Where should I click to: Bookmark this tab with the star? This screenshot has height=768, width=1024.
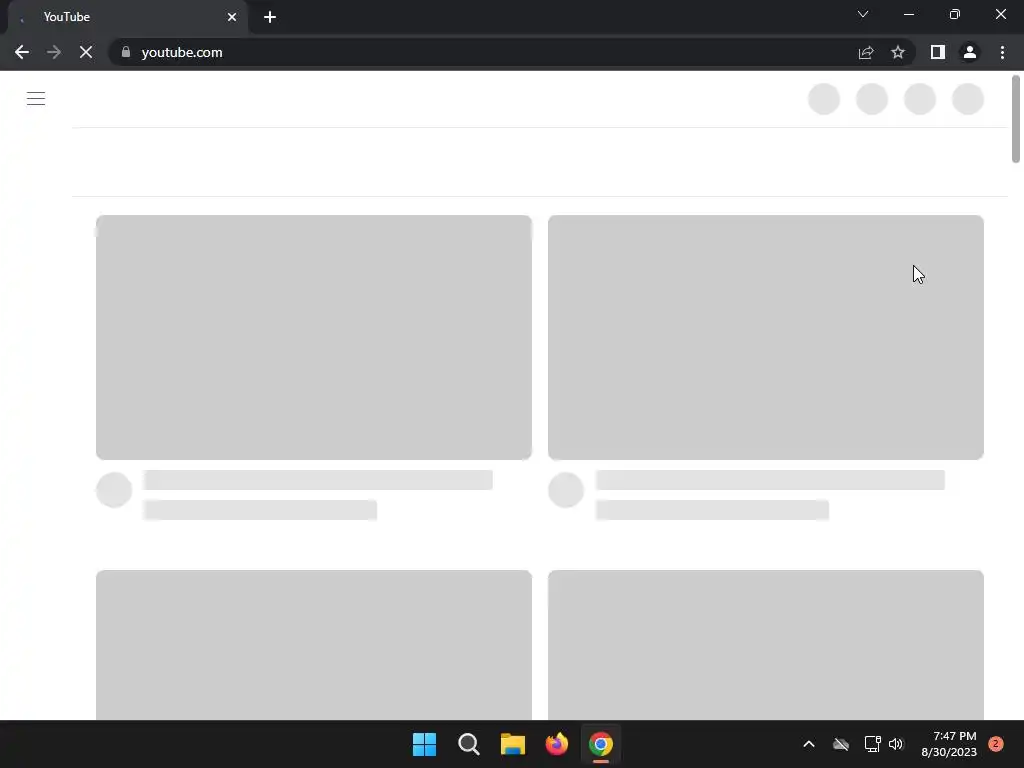coord(898,52)
